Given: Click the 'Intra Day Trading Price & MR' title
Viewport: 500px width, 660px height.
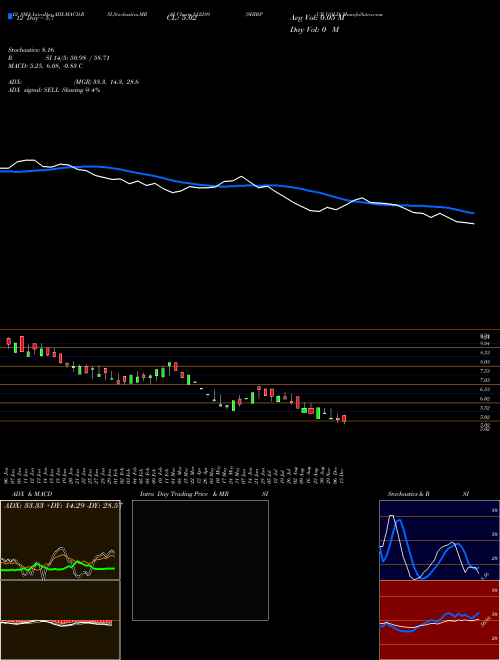Looking at the screenshot, I should tap(184, 494).
